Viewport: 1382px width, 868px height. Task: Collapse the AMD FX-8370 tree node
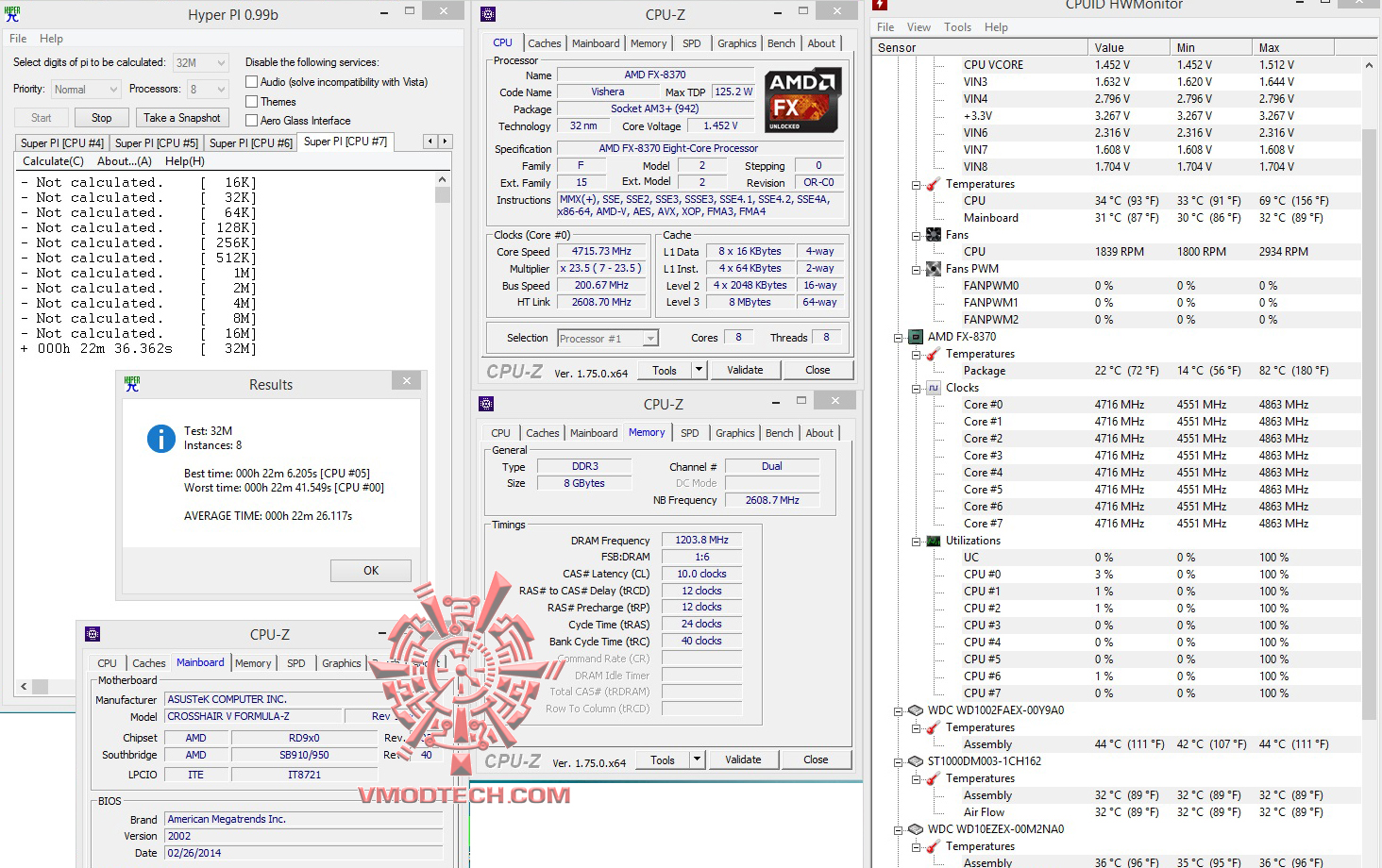pyautogui.click(x=898, y=337)
